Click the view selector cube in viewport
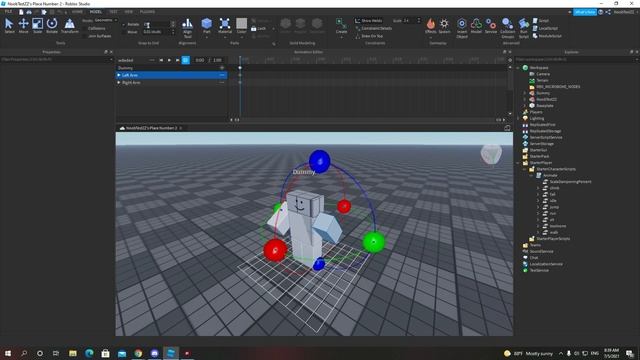 point(491,154)
